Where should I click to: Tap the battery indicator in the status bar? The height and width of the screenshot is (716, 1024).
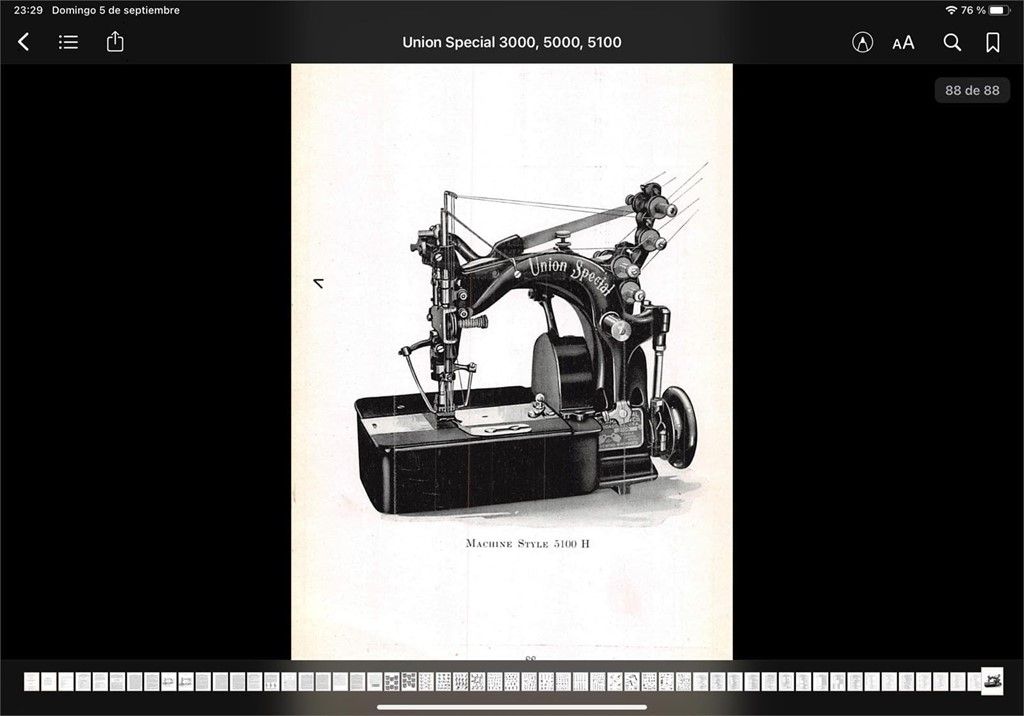(999, 10)
